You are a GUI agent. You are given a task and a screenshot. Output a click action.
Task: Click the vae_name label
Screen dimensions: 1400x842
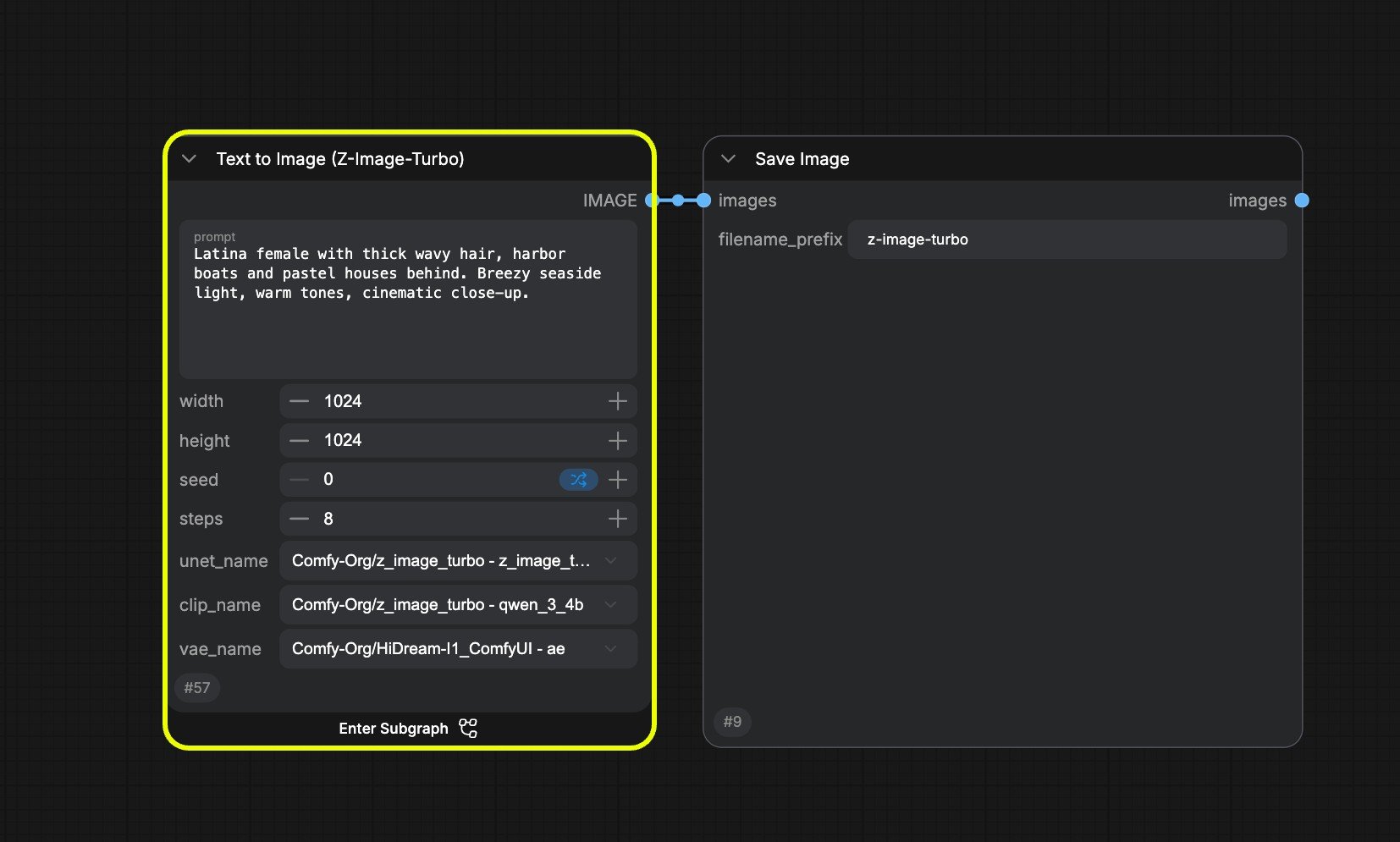220,649
